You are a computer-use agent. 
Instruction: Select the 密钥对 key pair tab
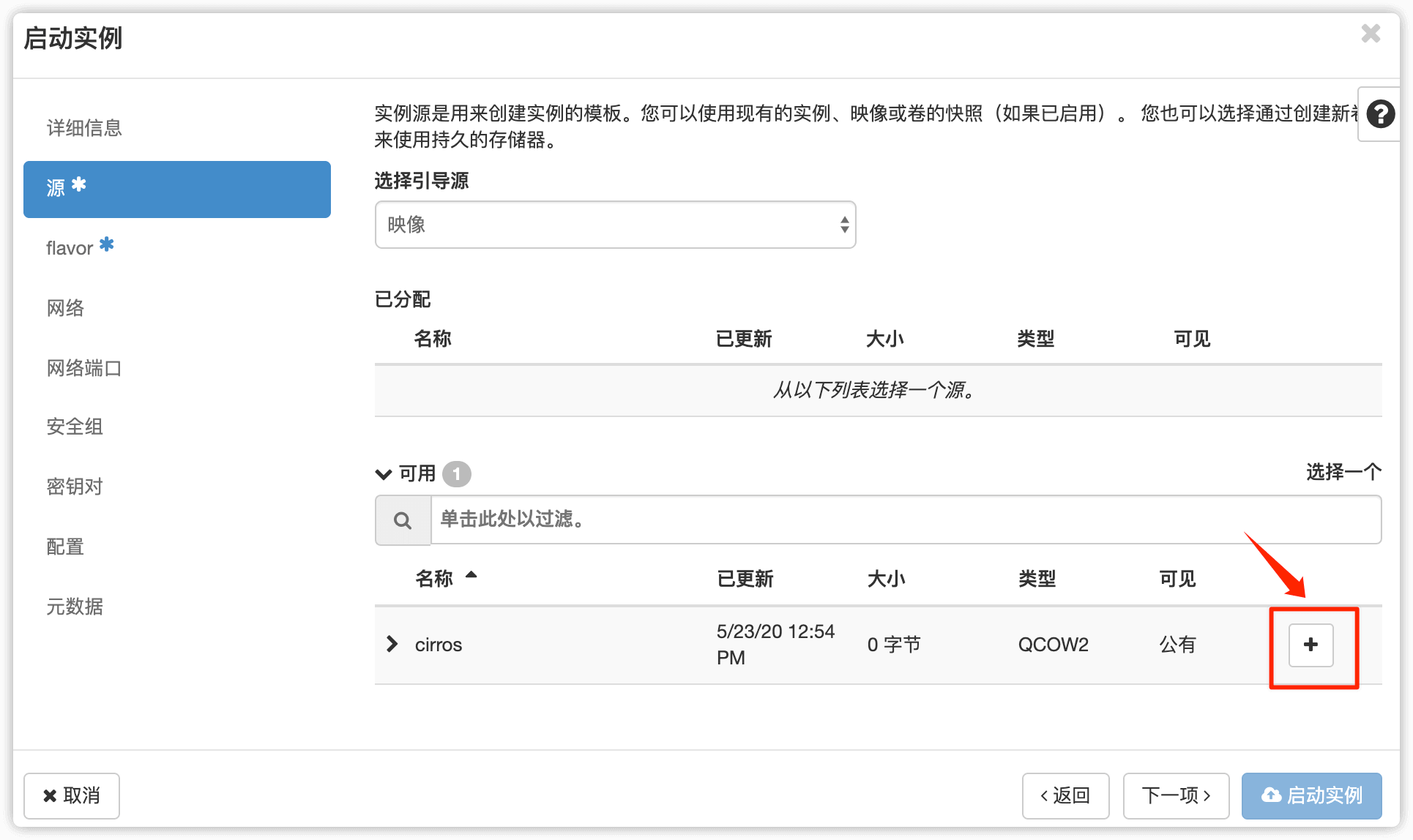[75, 487]
